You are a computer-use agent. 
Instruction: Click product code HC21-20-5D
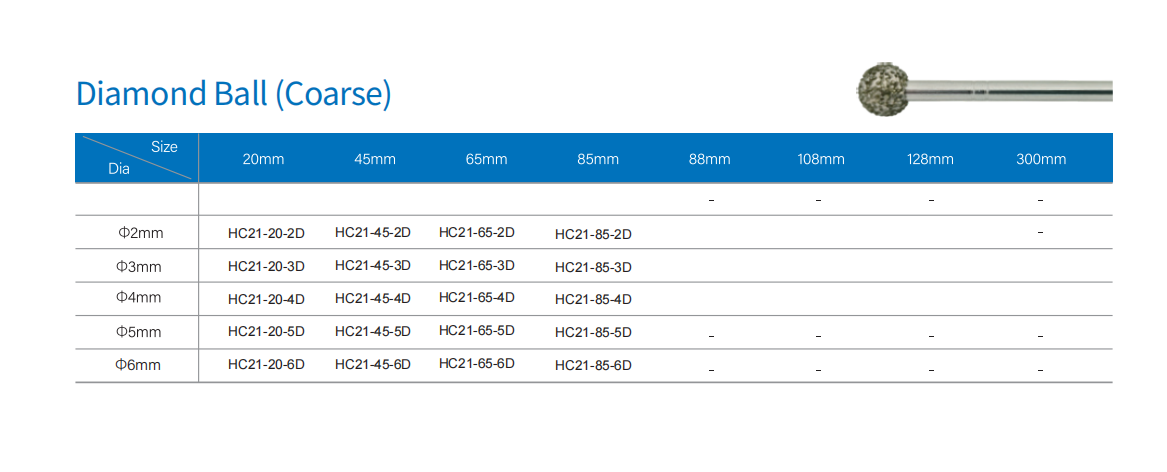[266, 332]
